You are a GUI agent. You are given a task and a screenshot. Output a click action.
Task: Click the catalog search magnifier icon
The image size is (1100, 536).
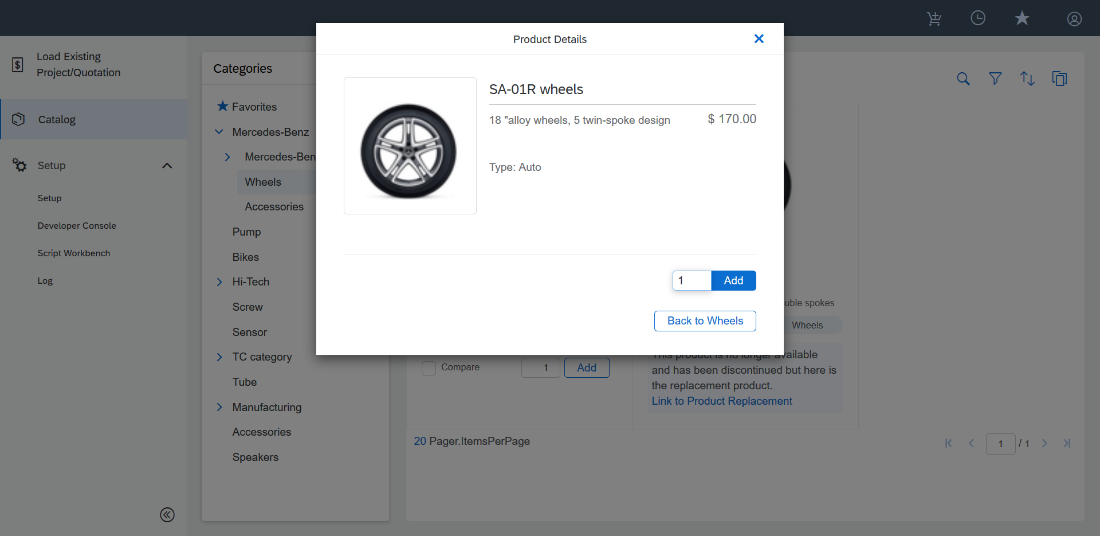click(963, 79)
